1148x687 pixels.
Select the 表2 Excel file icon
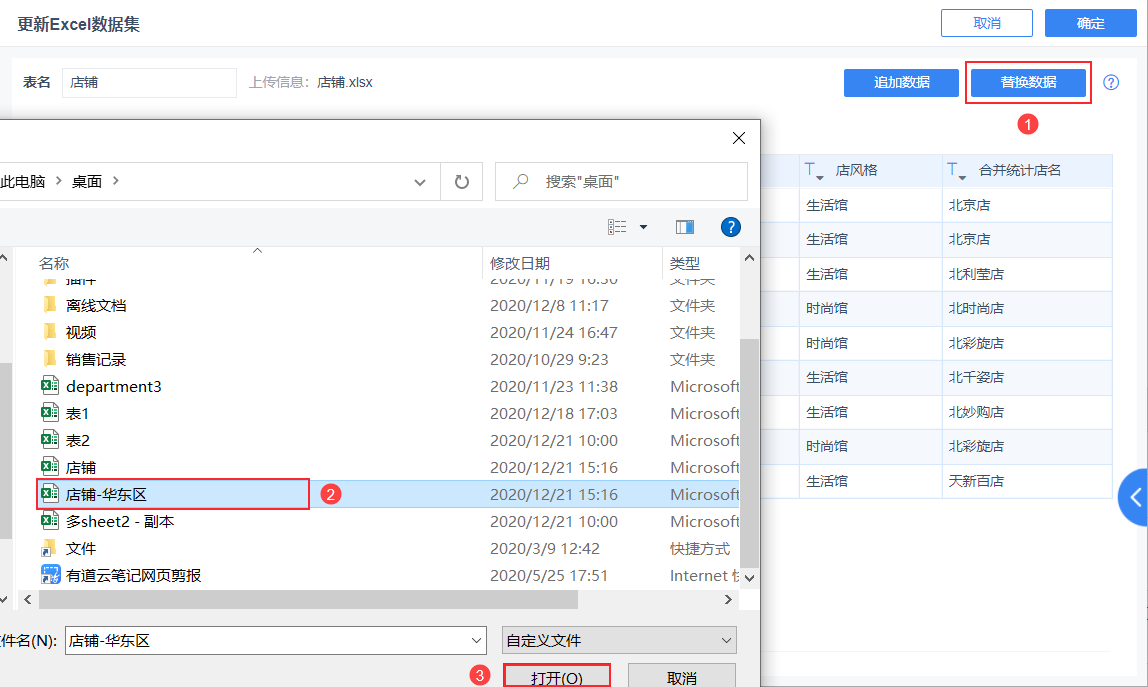[50, 439]
